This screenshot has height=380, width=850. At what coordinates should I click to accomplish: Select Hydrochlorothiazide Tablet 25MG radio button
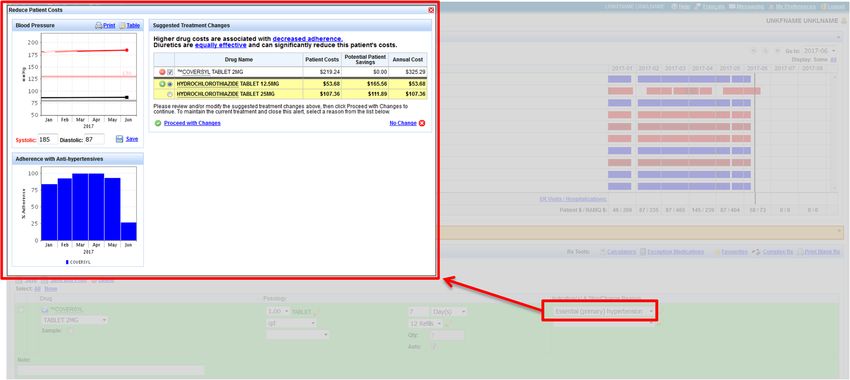pos(170,94)
